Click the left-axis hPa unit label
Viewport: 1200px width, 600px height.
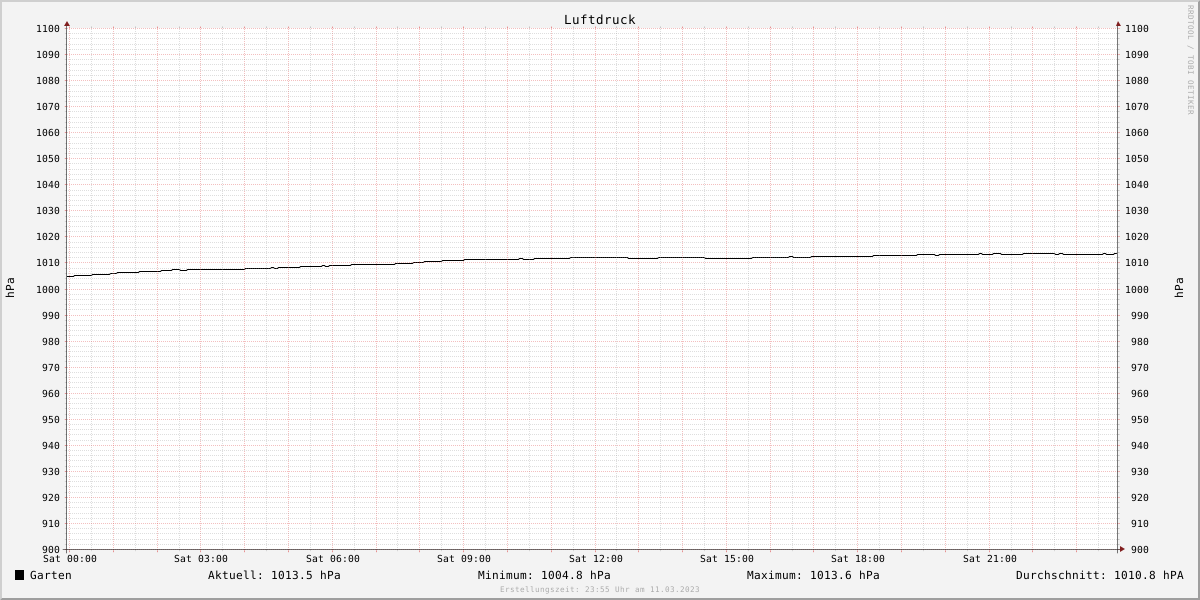click(x=10, y=288)
